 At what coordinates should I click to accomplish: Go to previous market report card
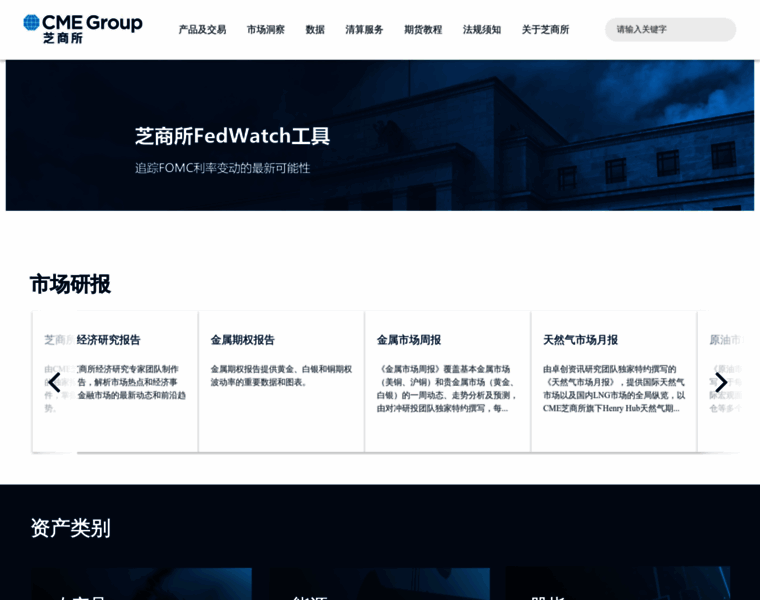(x=54, y=382)
